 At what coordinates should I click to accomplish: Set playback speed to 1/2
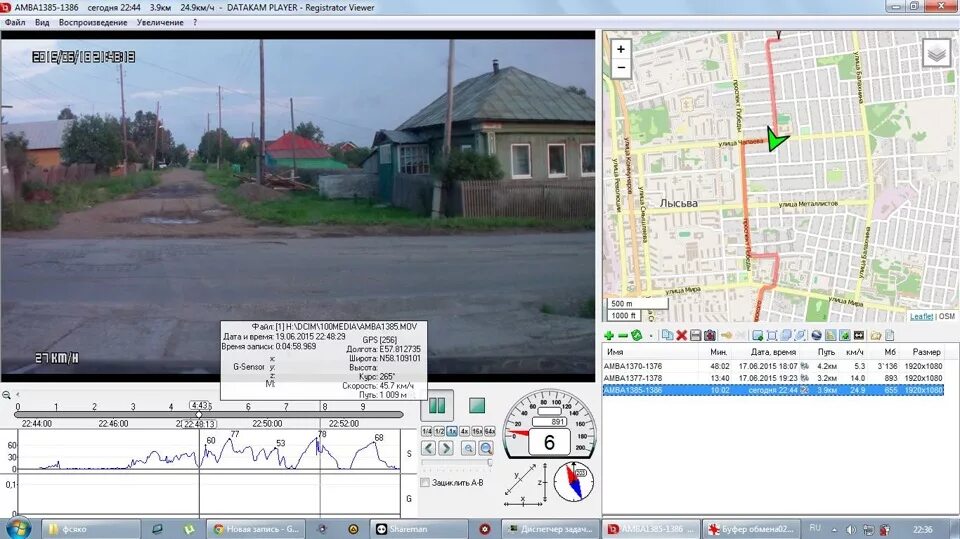coord(439,431)
